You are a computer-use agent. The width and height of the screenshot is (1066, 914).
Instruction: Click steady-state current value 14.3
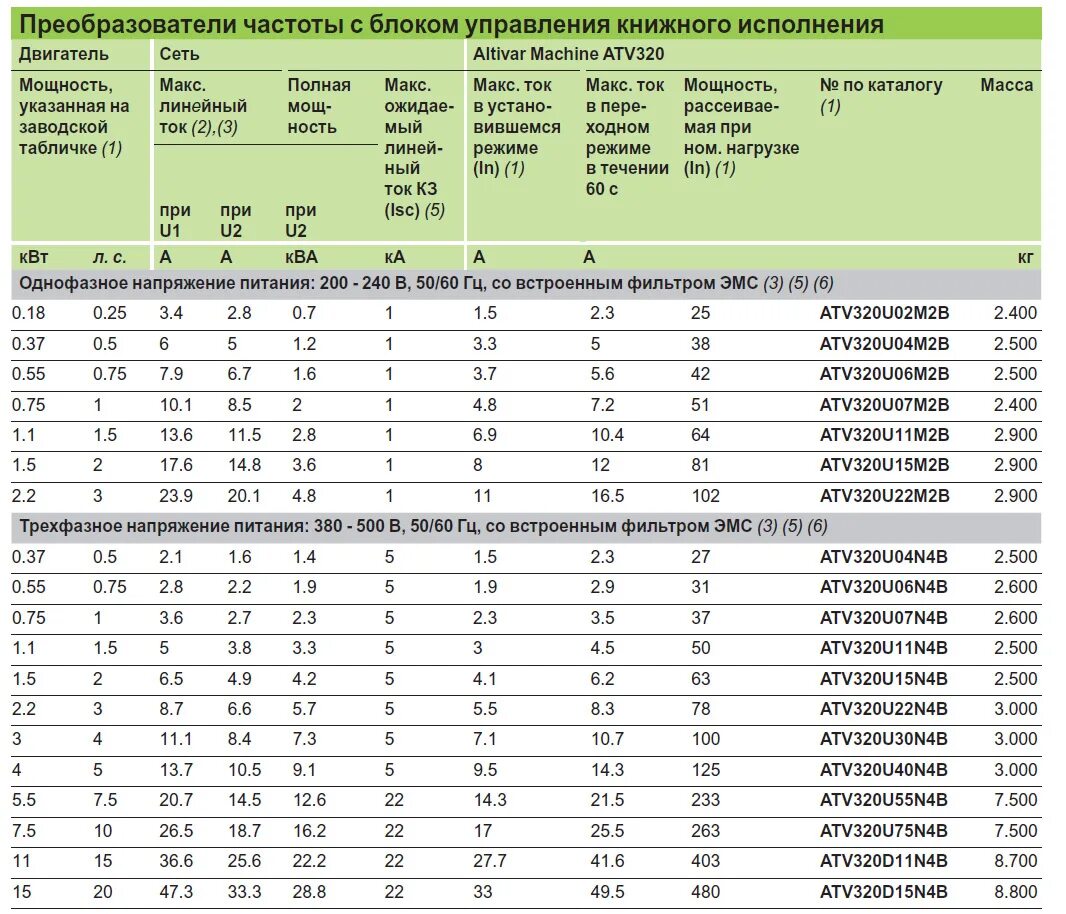coord(490,800)
